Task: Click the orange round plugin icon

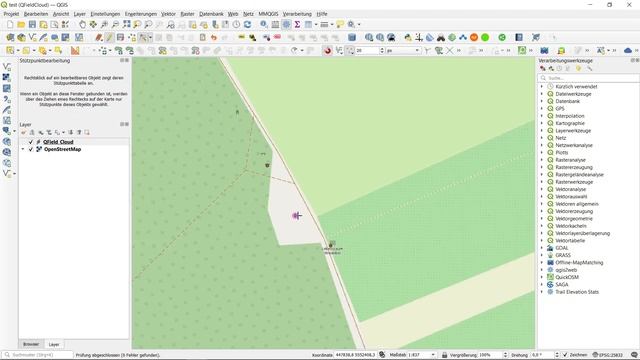Action: (x=474, y=38)
